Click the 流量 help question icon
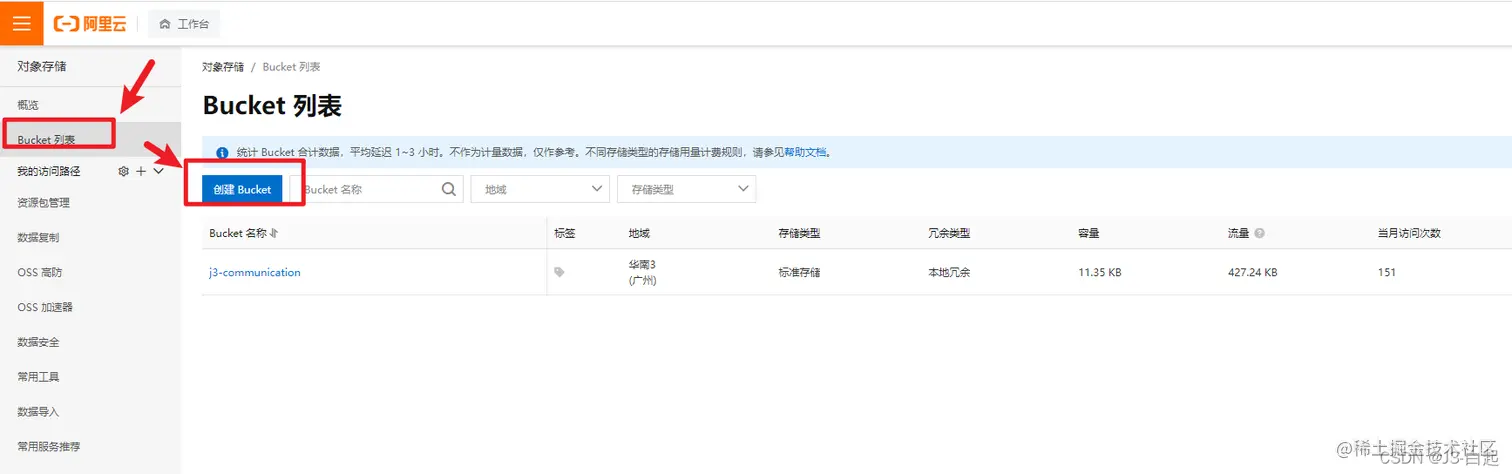 click(x=1259, y=233)
